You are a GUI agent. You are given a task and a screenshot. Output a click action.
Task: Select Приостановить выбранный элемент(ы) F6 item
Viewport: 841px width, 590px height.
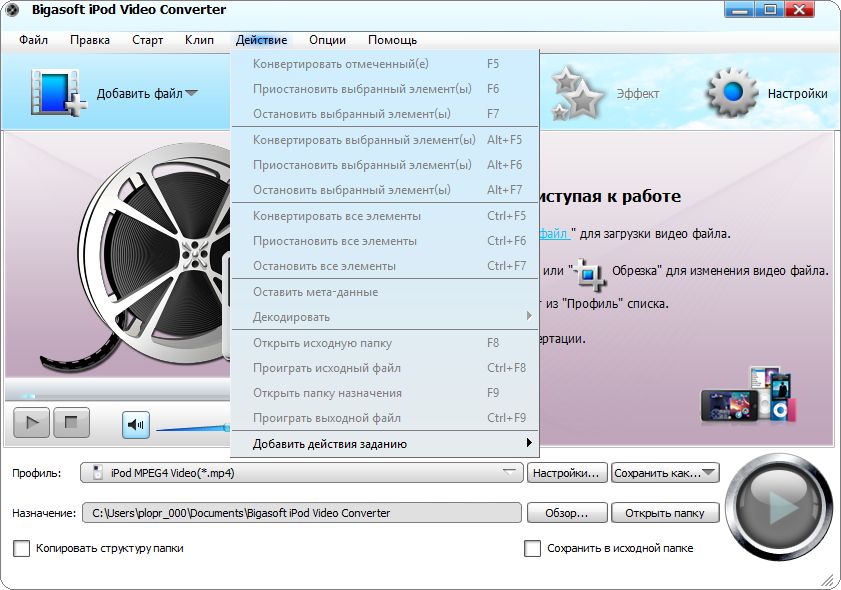coord(385,88)
